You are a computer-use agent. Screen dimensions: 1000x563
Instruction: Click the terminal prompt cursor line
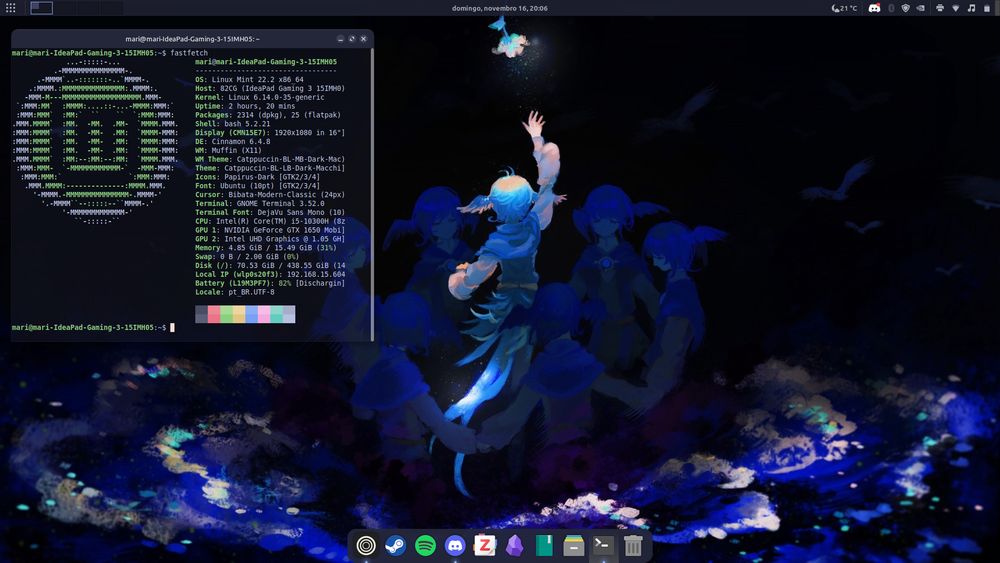pyautogui.click(x=93, y=328)
